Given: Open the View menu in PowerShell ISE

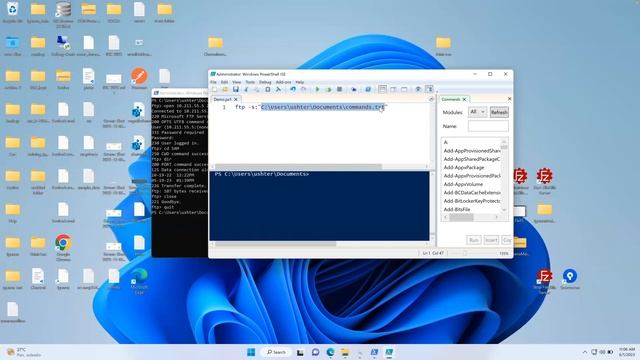Looking at the screenshot, I should 237,82.
